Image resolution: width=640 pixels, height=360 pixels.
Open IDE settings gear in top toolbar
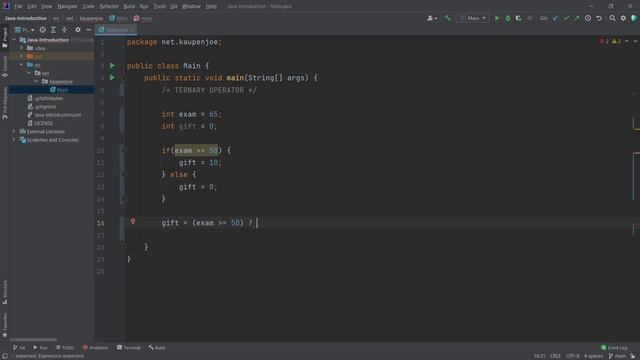click(x=623, y=18)
